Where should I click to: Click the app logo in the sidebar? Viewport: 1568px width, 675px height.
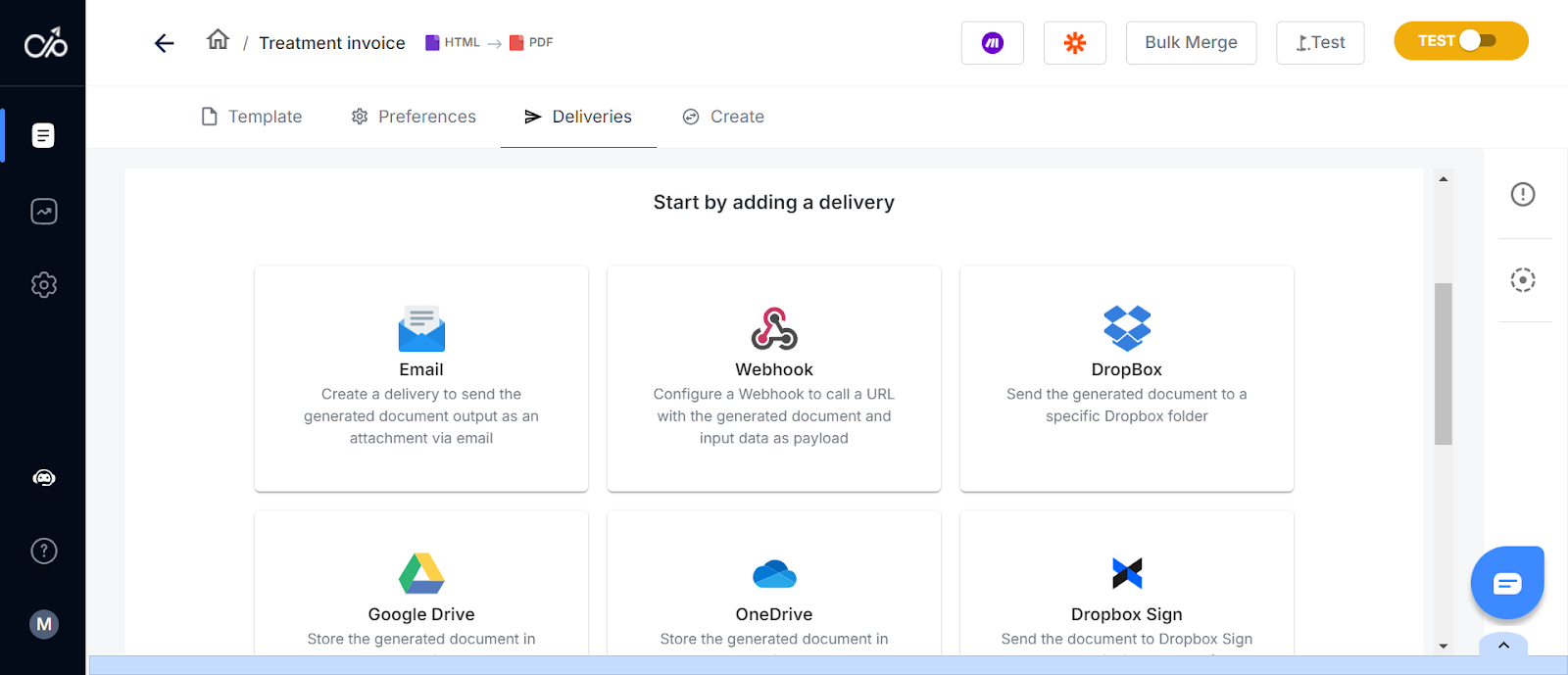(x=45, y=43)
